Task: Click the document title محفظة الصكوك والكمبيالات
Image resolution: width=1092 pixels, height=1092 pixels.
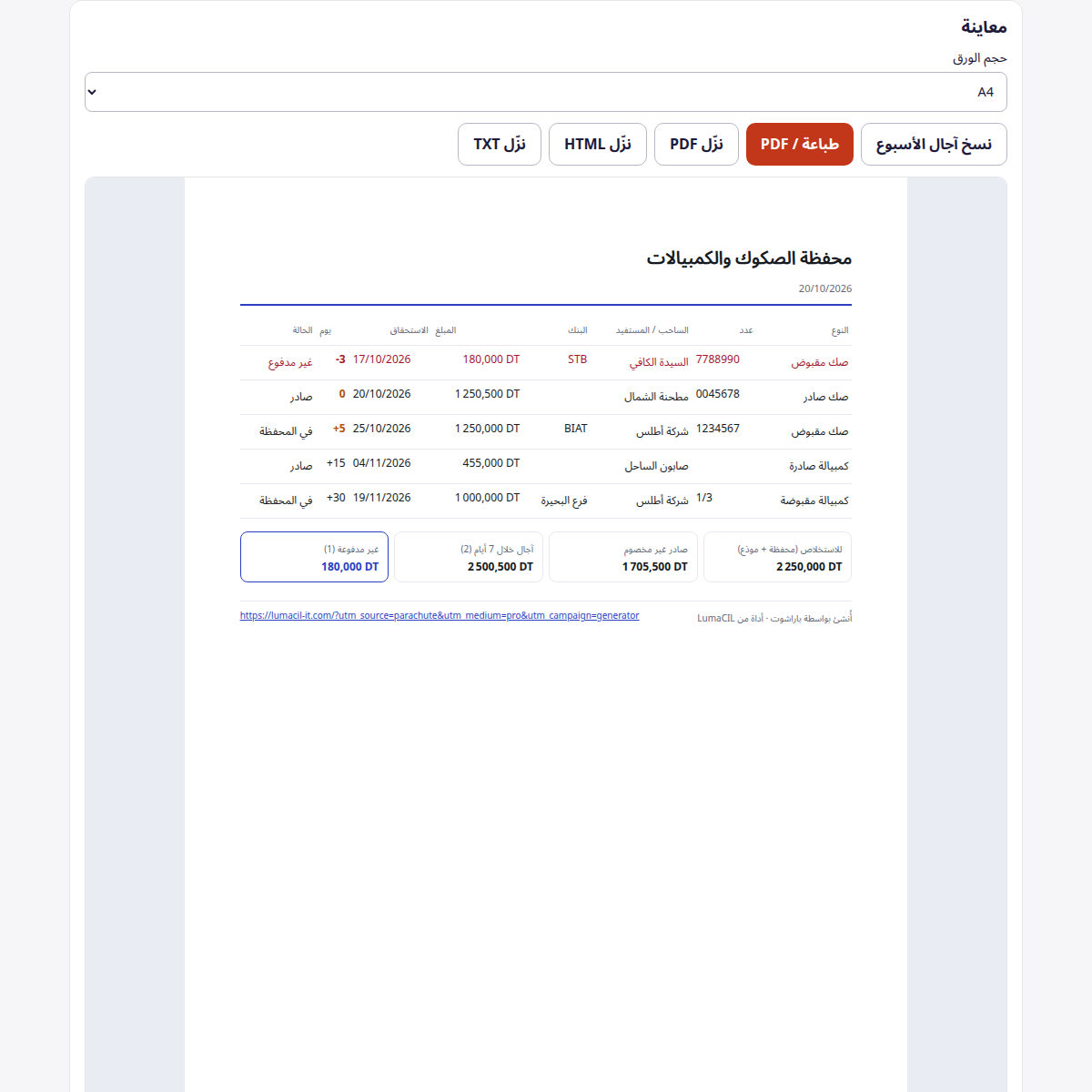Action: pyautogui.click(x=749, y=258)
